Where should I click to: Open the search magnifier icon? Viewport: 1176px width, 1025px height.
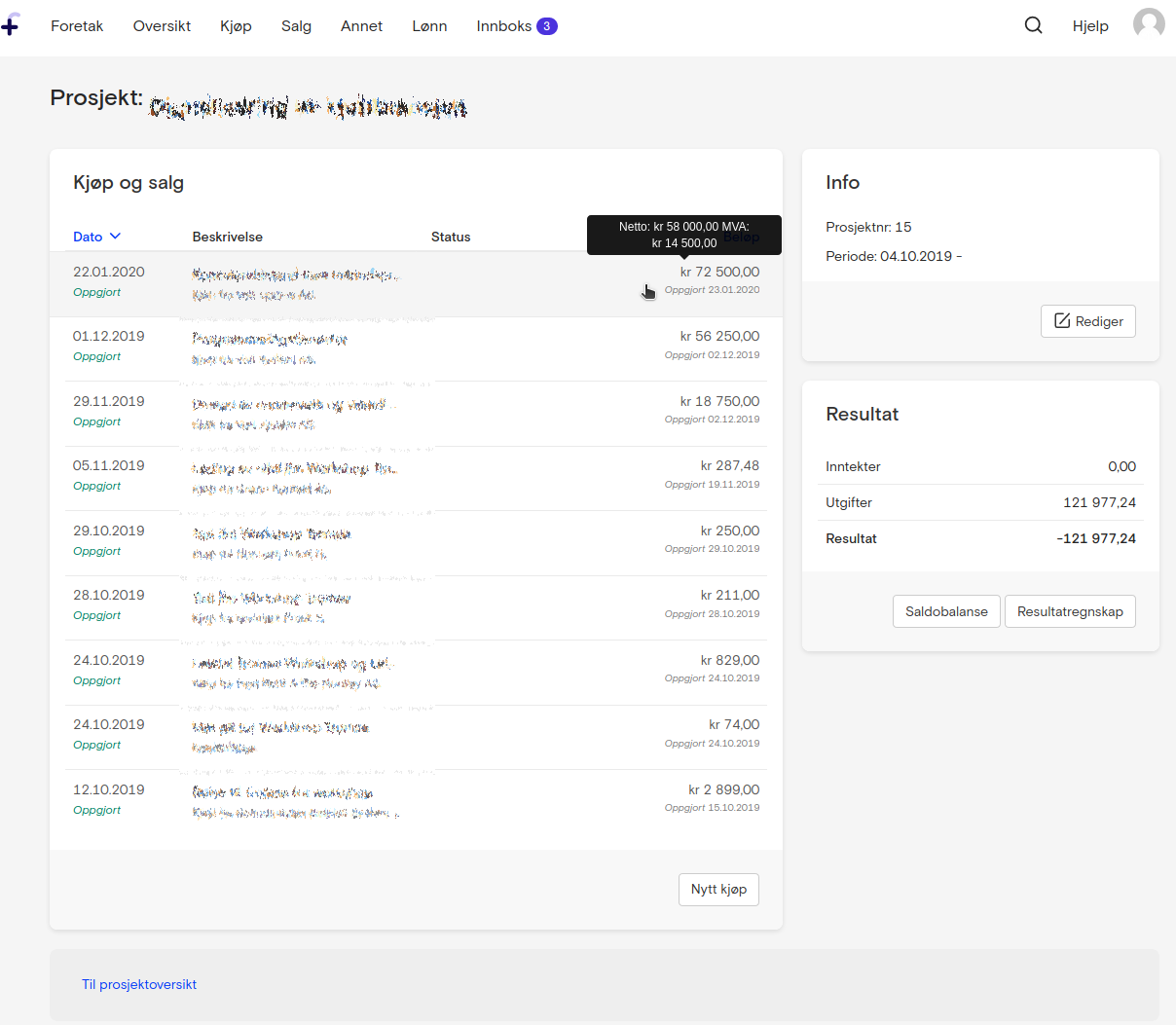(1034, 25)
